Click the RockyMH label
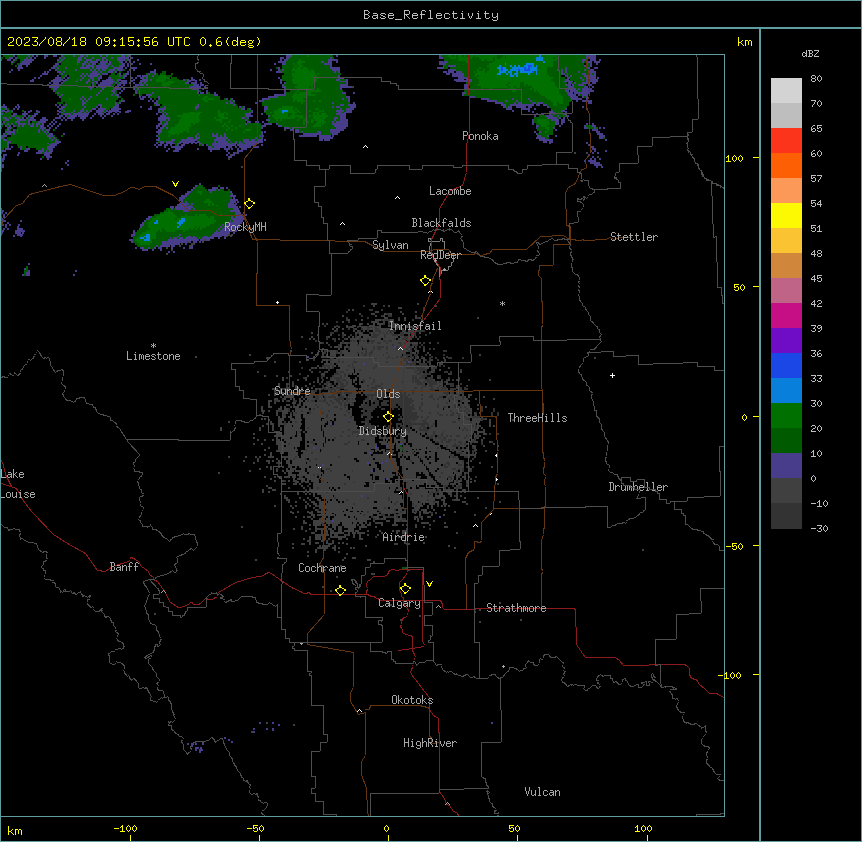This screenshot has height=842, width=862. [x=245, y=227]
